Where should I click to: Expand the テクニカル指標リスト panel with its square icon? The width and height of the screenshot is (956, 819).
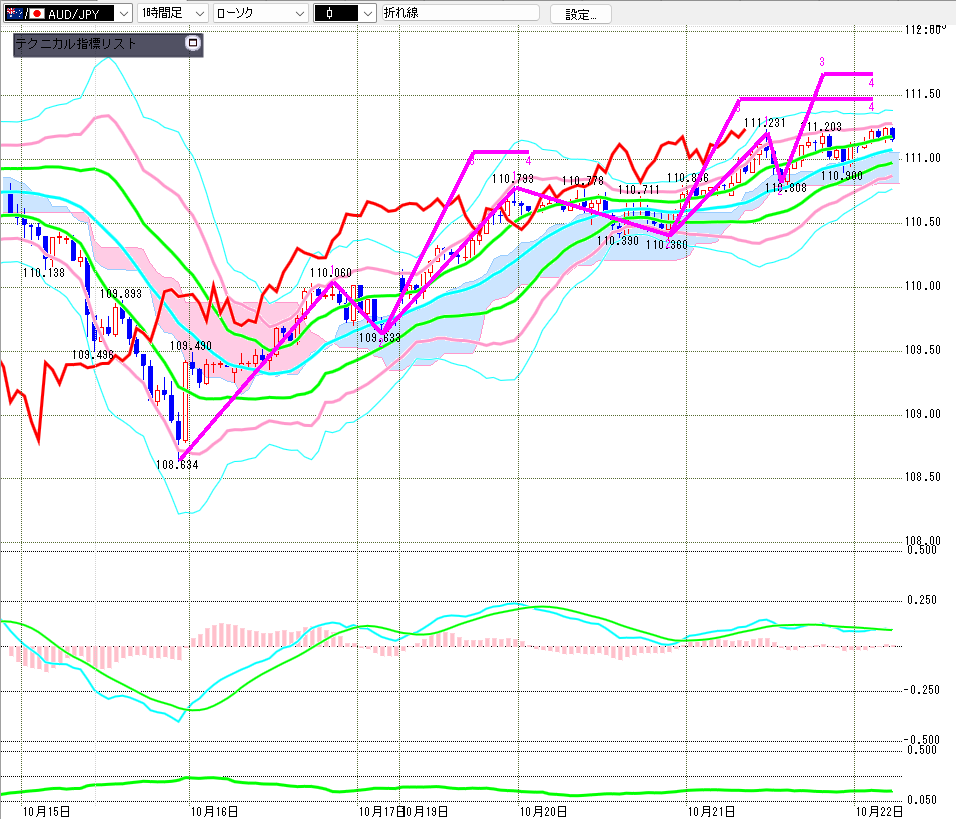pos(193,43)
